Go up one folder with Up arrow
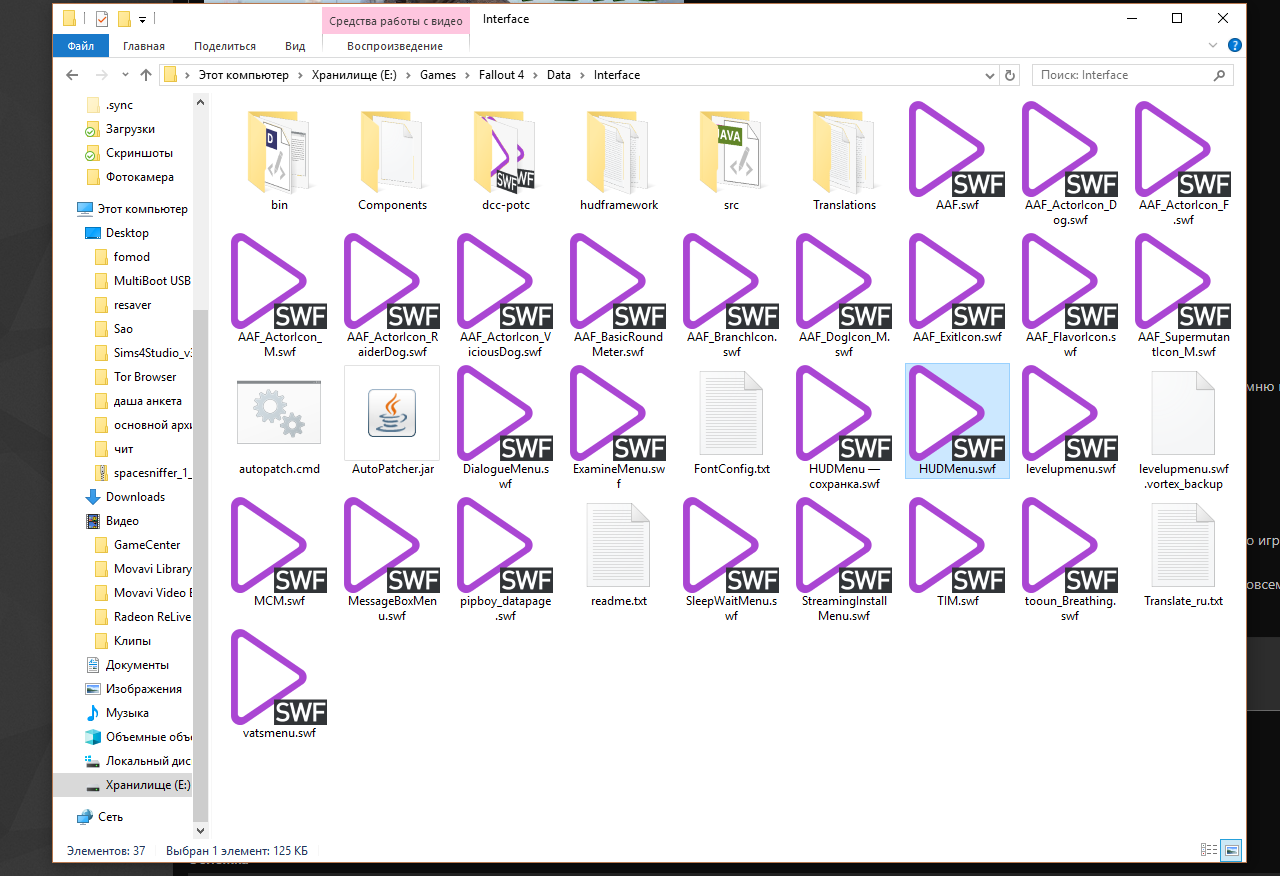Image resolution: width=1280 pixels, height=876 pixels. point(146,75)
